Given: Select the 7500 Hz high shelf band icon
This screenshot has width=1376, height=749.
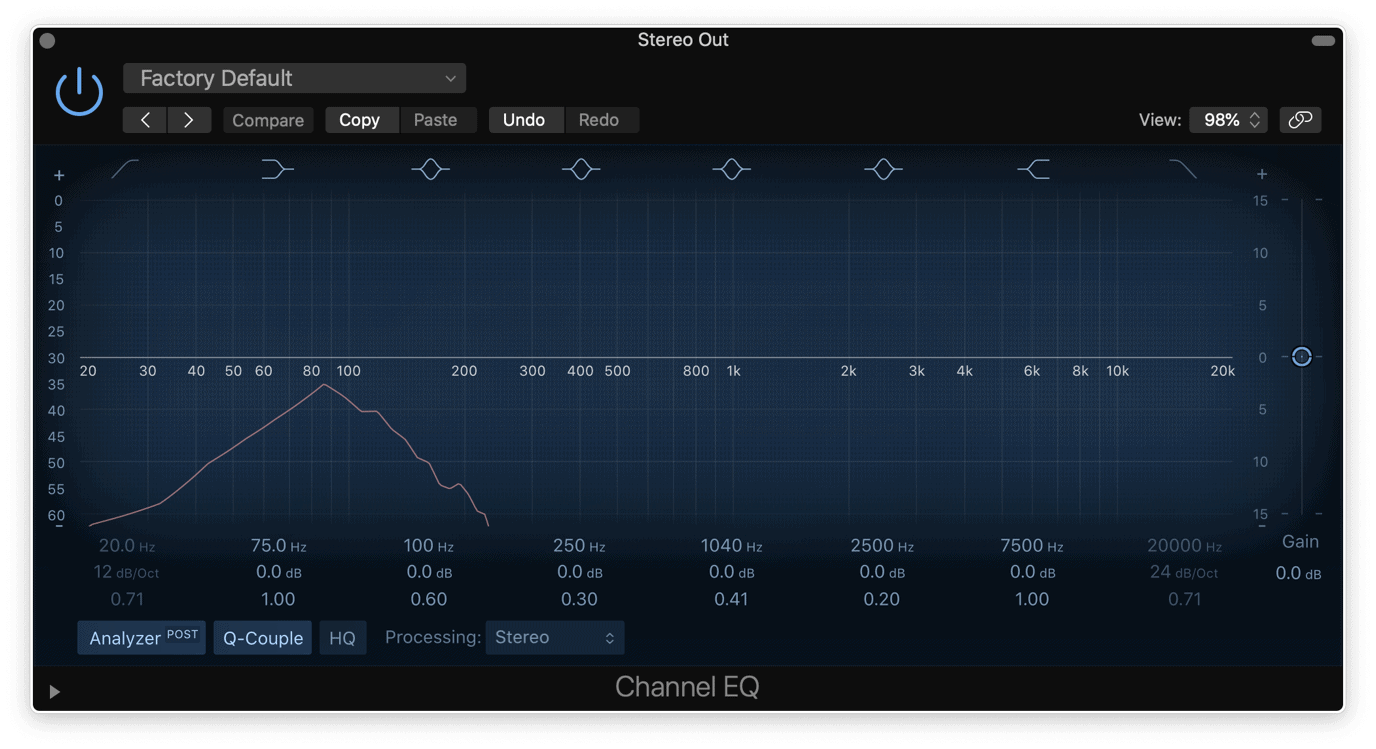Looking at the screenshot, I should [x=1033, y=169].
